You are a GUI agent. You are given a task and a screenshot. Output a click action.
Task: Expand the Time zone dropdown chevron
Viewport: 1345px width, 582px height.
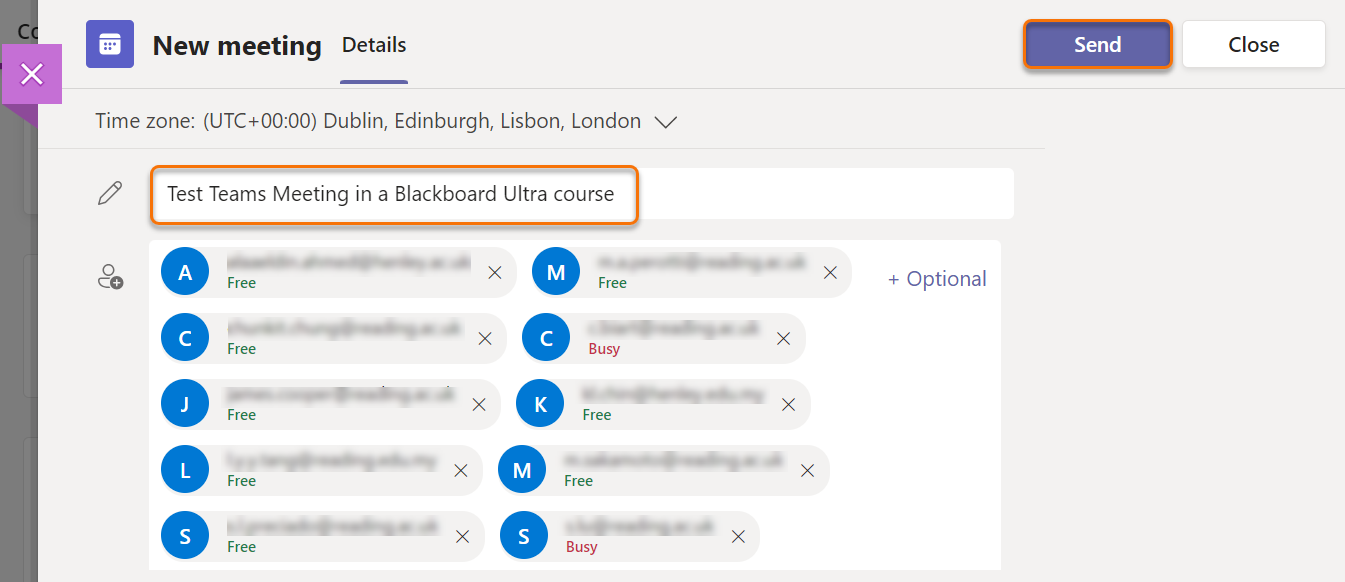pos(666,122)
